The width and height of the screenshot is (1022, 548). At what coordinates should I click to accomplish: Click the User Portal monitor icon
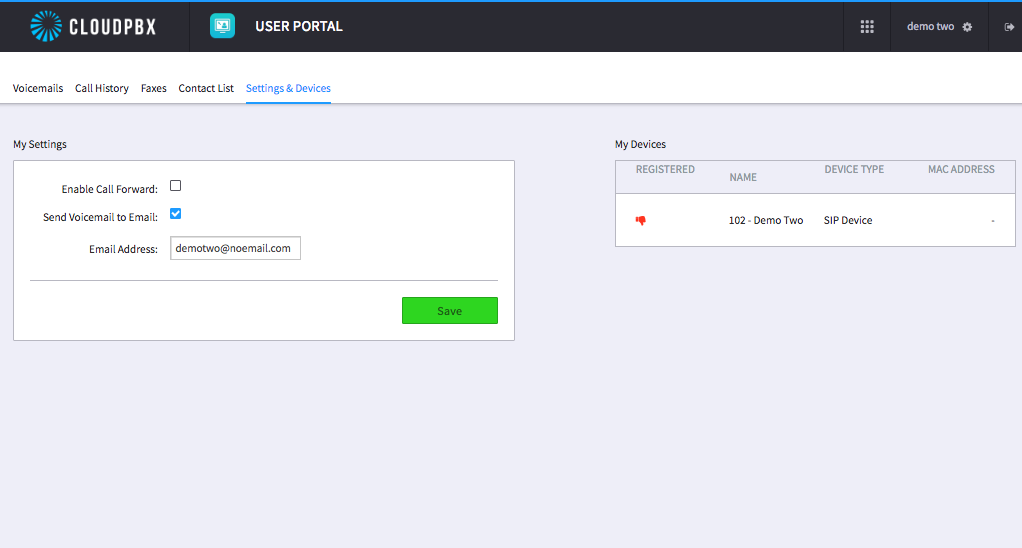tap(222, 26)
